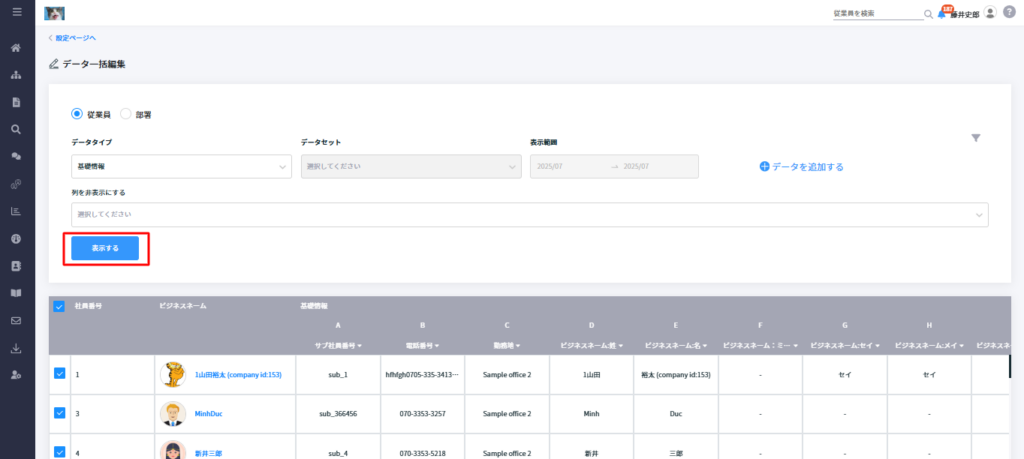Click the sub_1 cell
This screenshot has height=459, width=1024.
338,375
